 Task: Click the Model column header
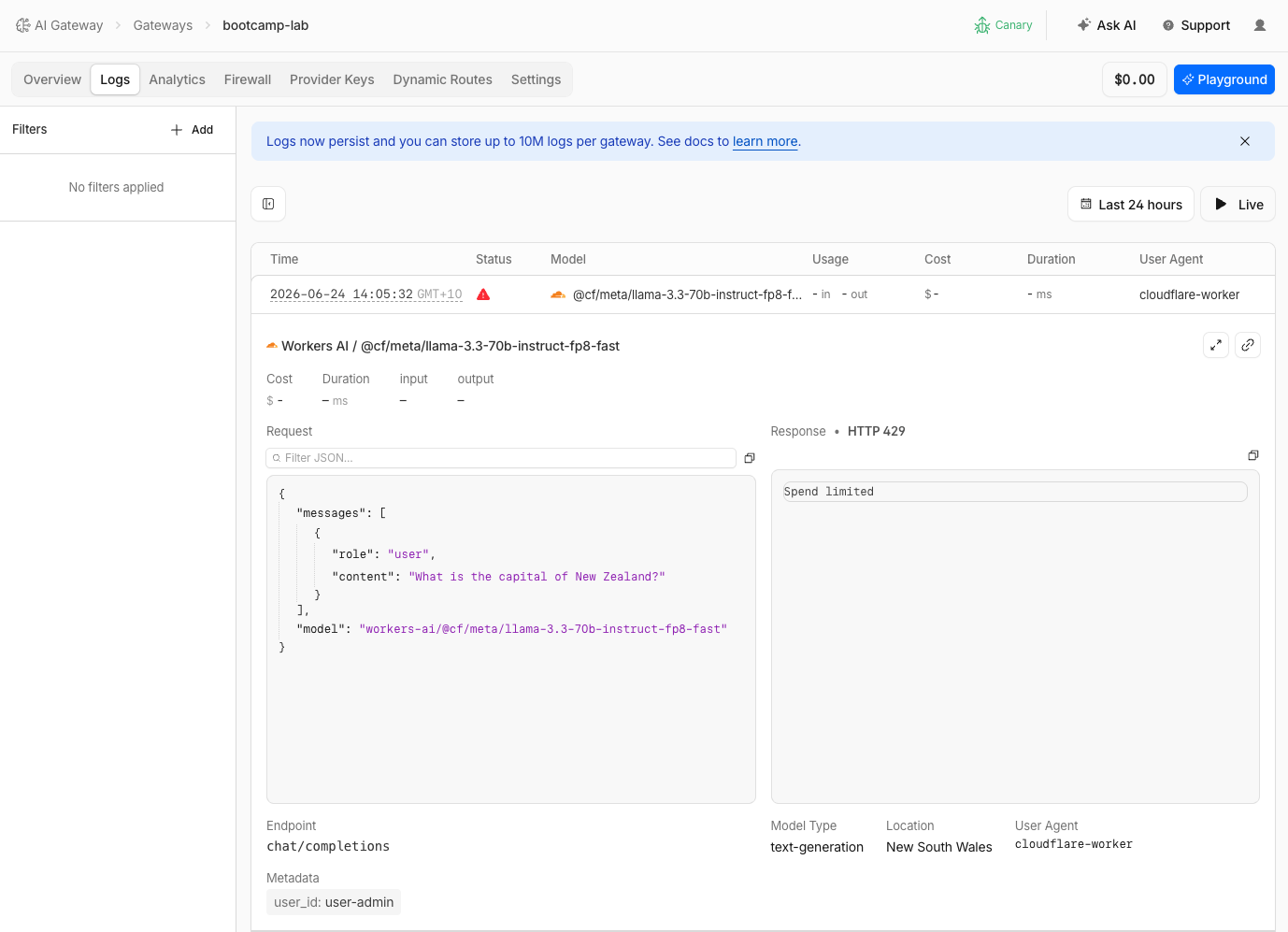point(568,259)
